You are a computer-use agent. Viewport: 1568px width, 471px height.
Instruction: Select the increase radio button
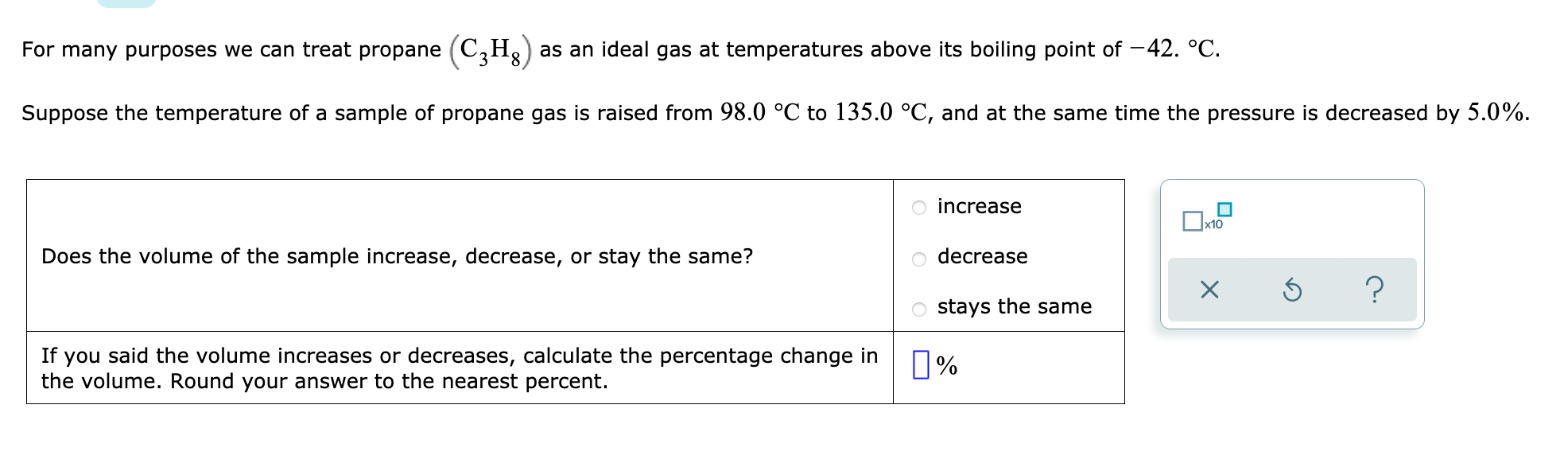918,207
